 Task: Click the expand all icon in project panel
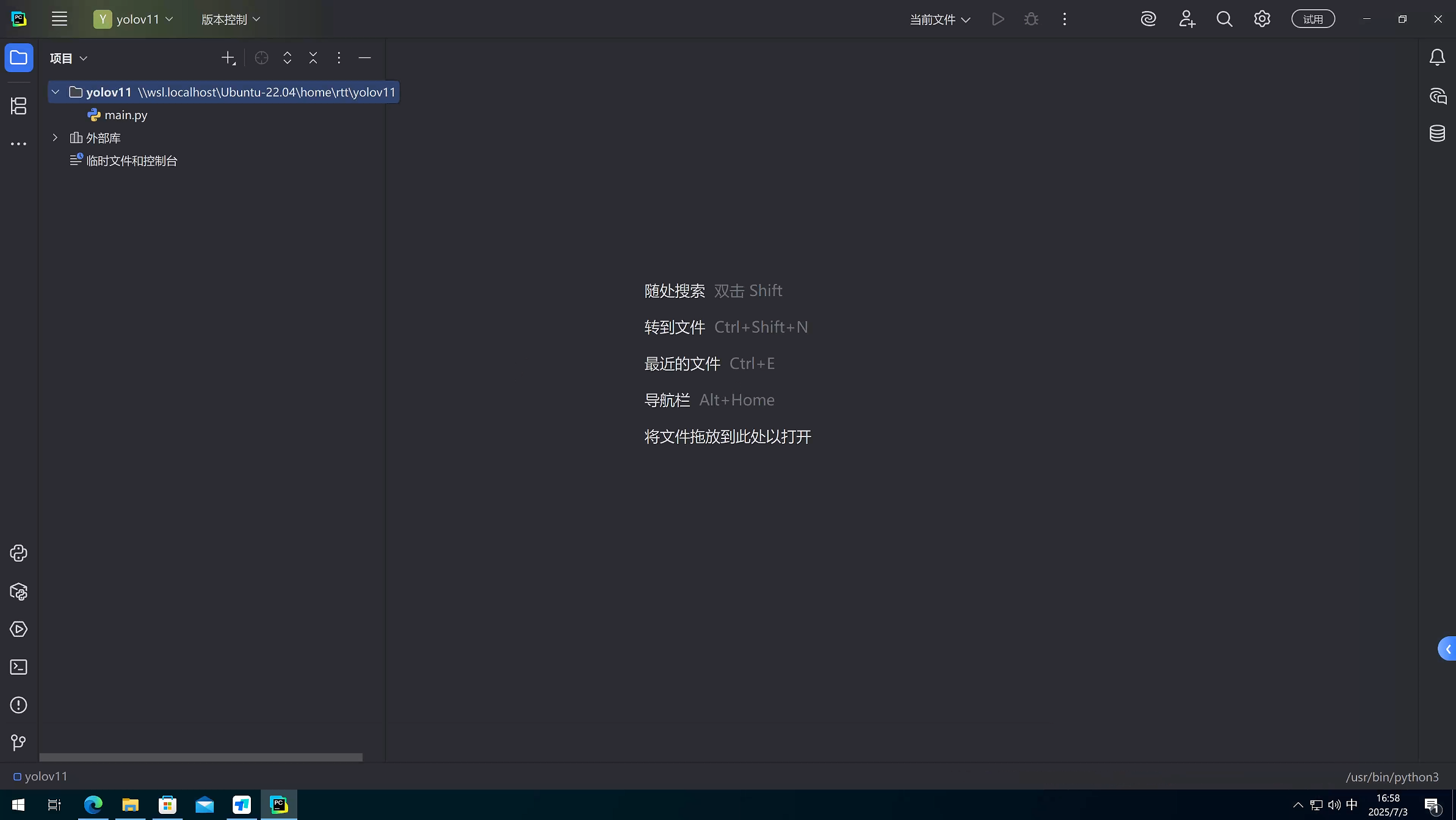click(287, 58)
